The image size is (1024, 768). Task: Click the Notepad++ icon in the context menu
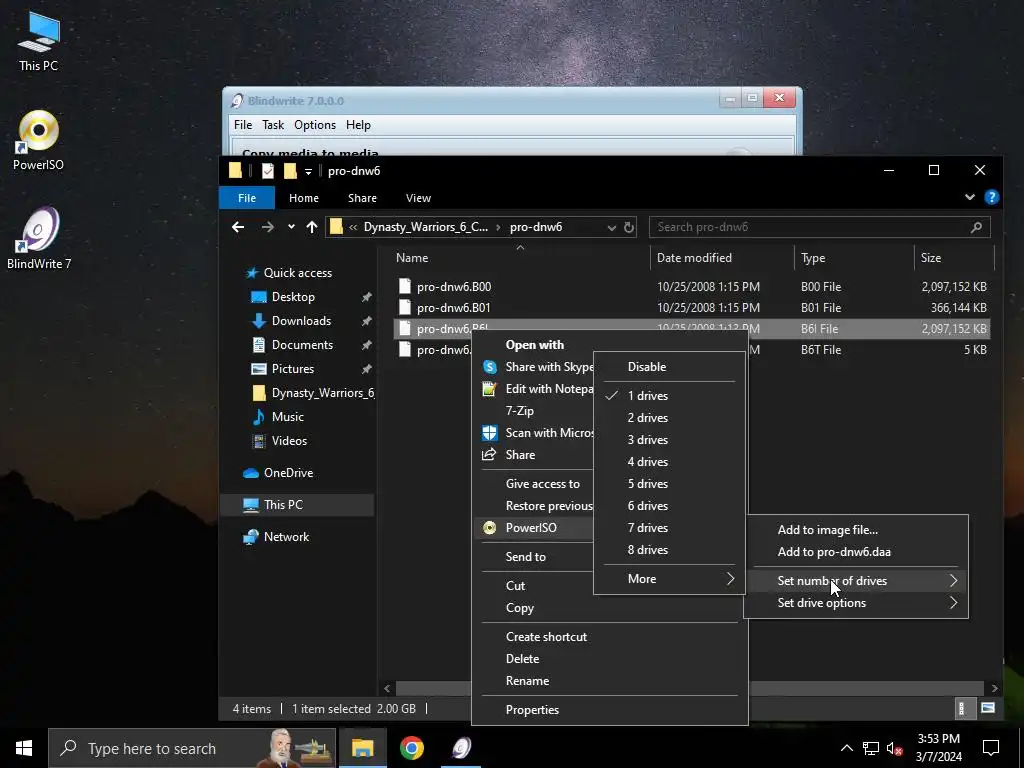489,389
